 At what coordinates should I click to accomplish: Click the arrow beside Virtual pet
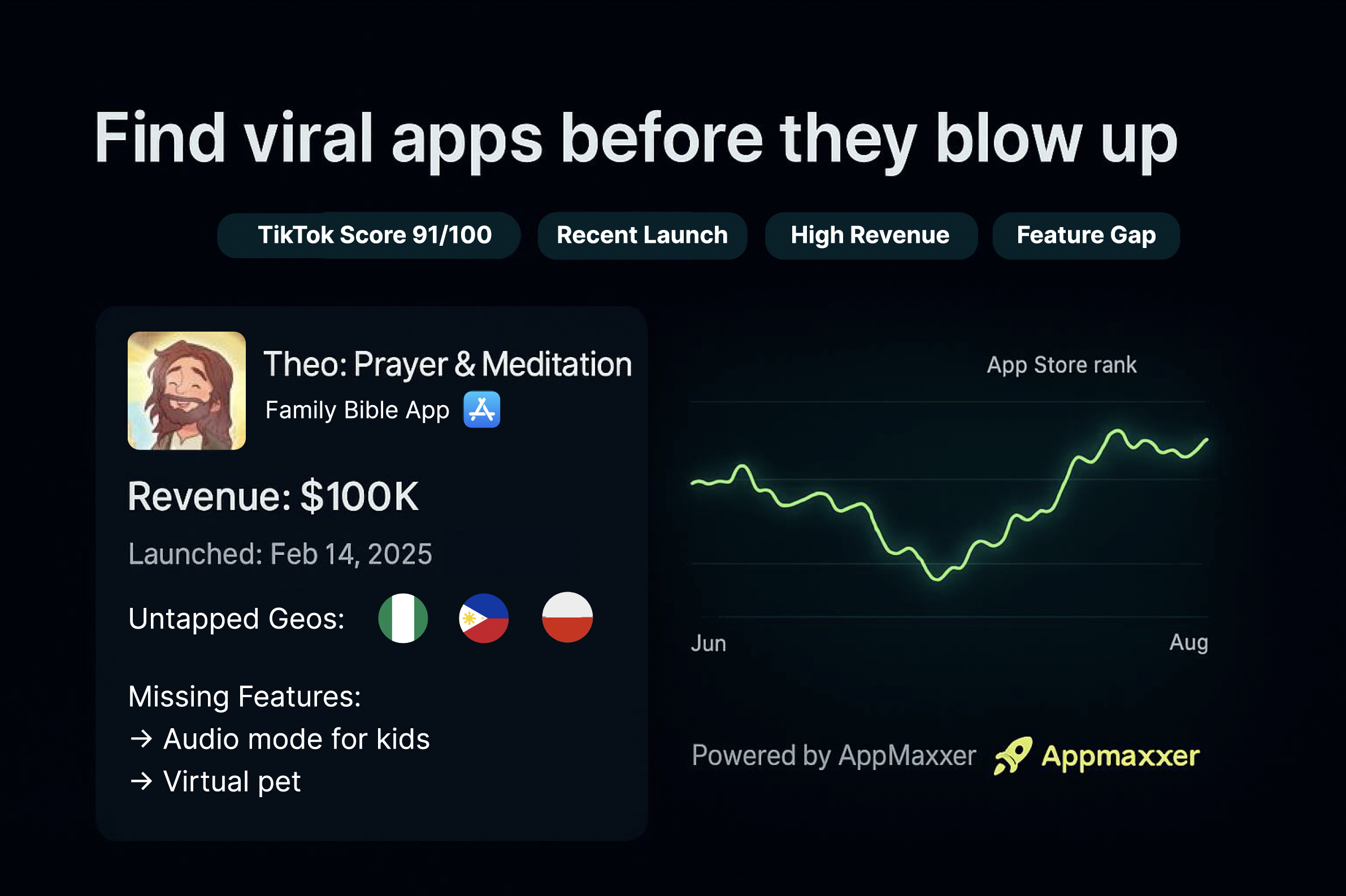click(141, 781)
